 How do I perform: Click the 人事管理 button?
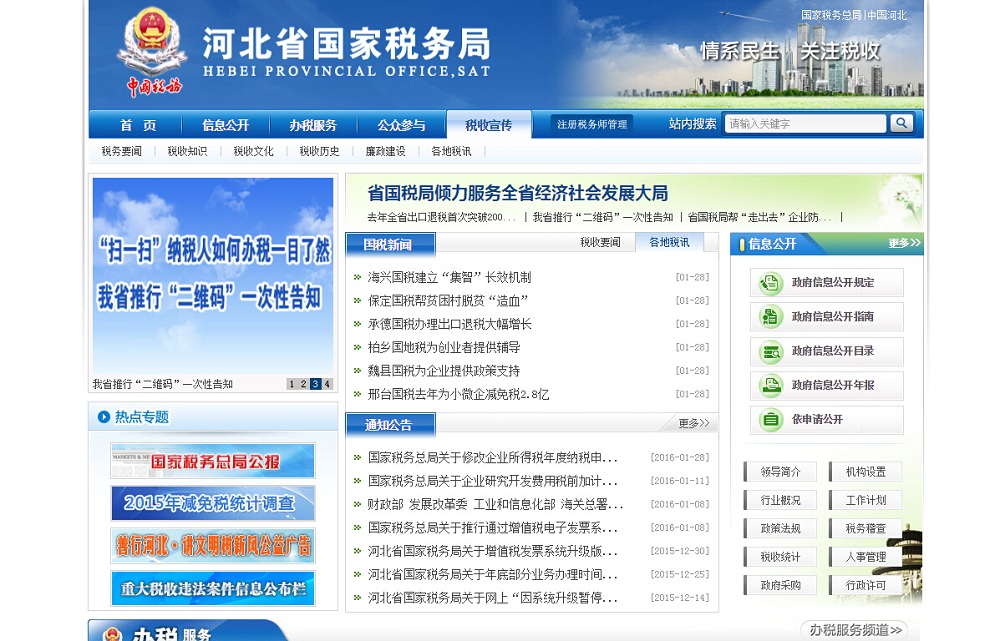pyautogui.click(x=865, y=557)
